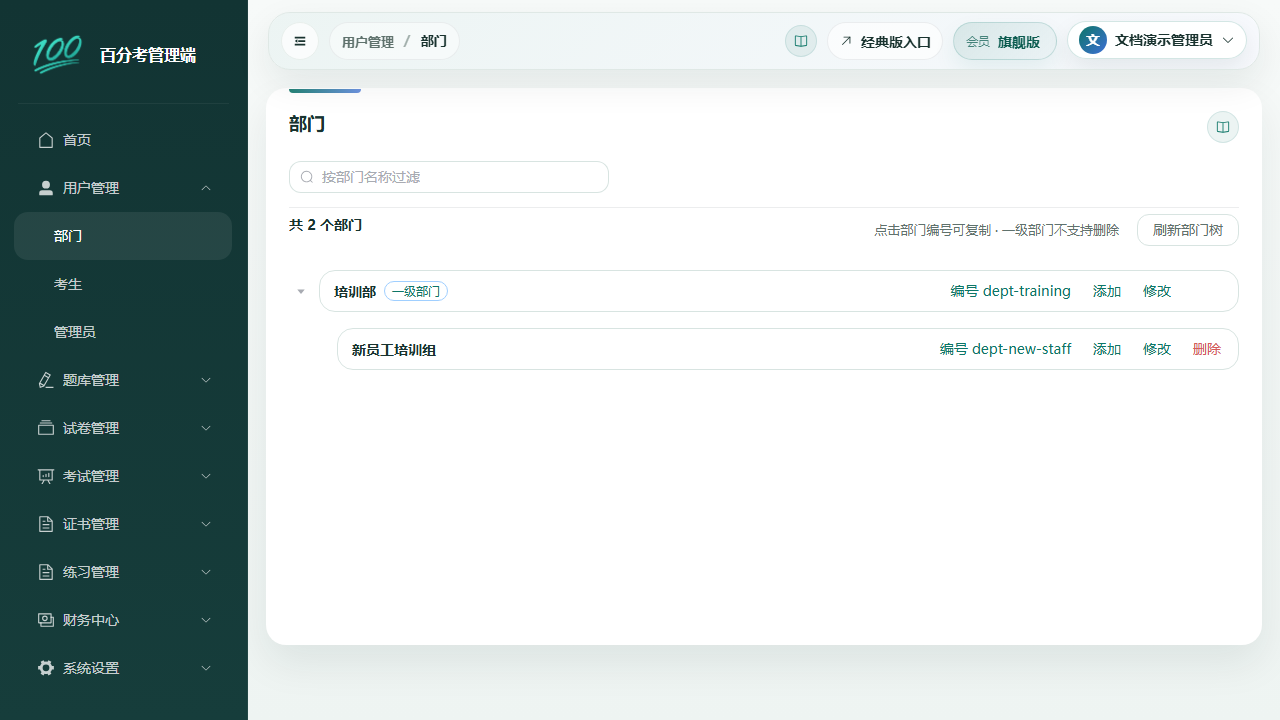Image resolution: width=1280 pixels, height=720 pixels.
Task: Click the 100 logo in the sidebar
Action: point(57,55)
